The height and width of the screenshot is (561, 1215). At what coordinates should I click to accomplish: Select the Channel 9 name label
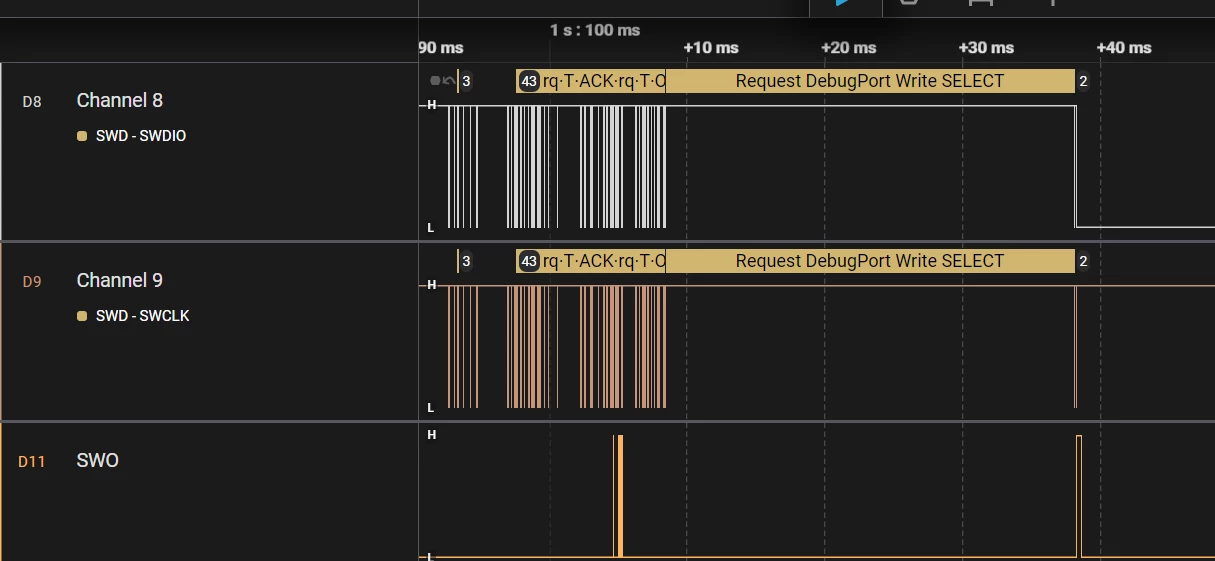point(119,280)
